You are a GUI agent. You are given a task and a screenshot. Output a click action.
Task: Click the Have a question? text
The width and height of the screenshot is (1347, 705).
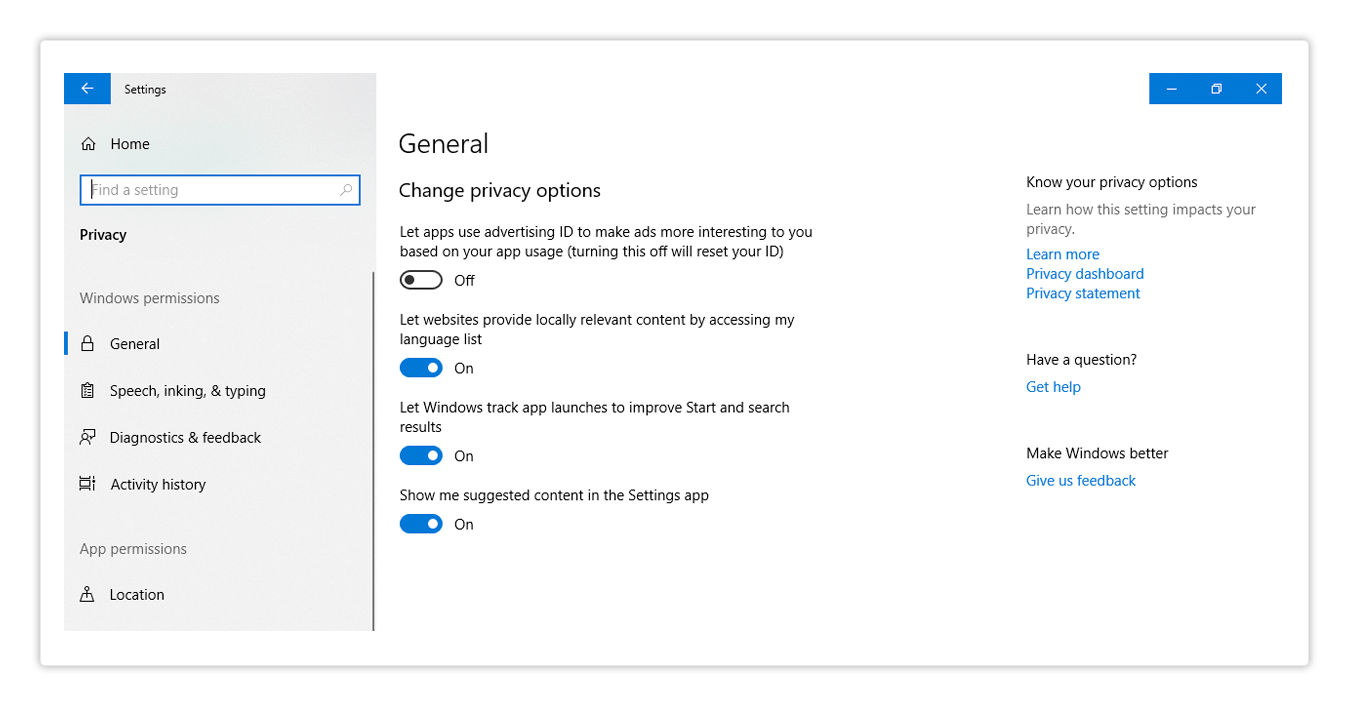1081,360
